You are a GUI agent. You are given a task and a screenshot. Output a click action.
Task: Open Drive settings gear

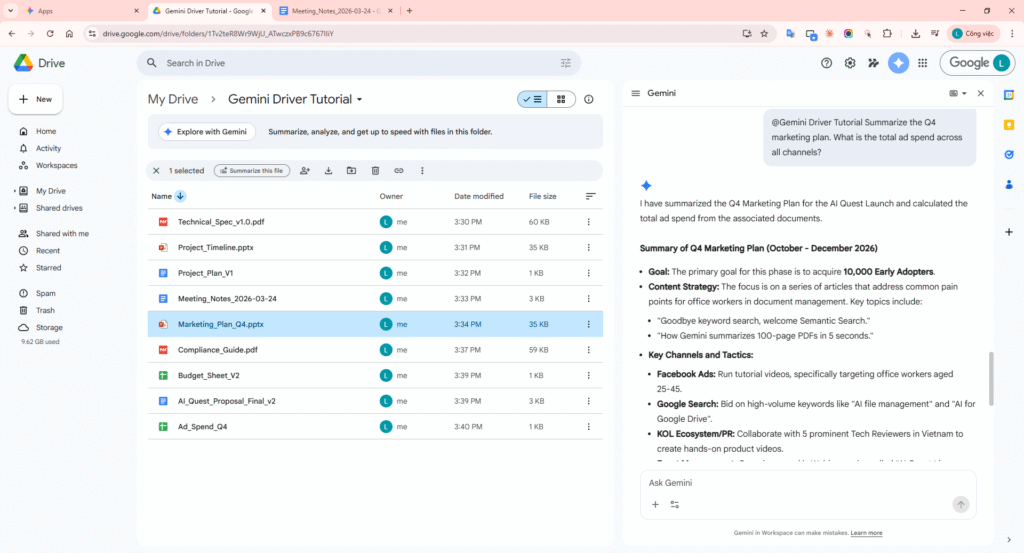tap(850, 63)
